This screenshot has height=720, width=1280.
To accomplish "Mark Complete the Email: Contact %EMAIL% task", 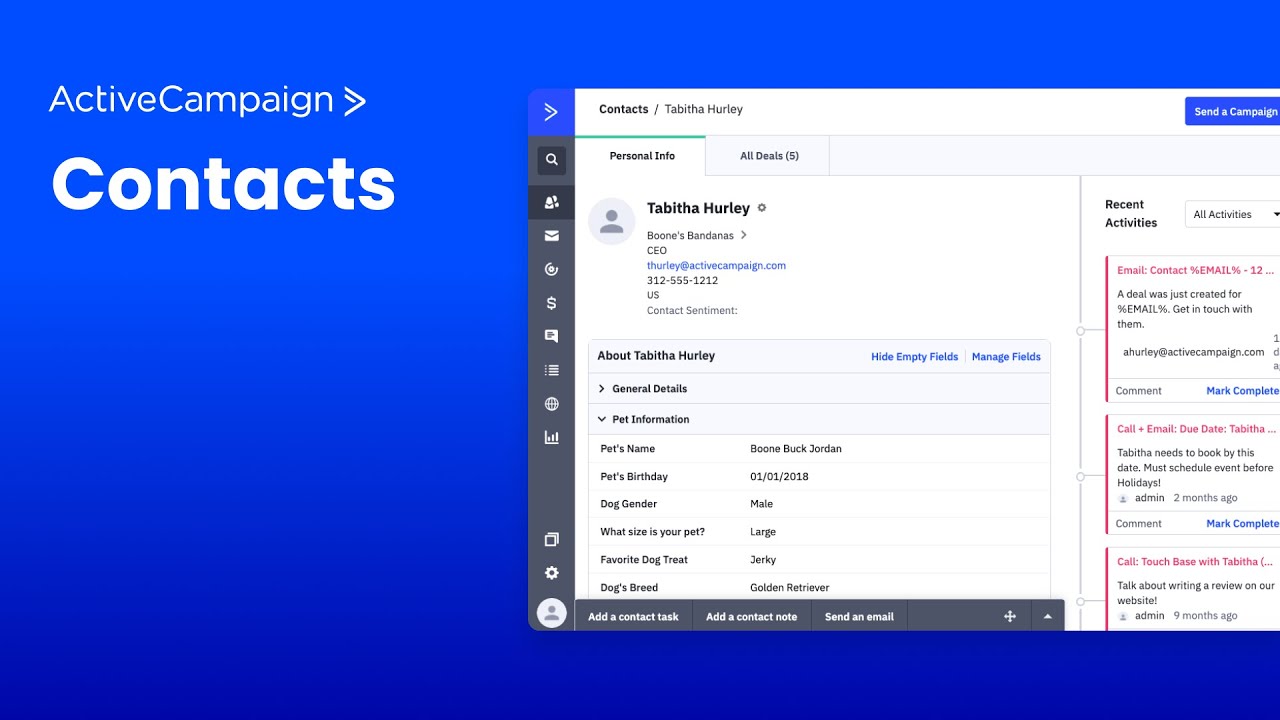I will (1243, 391).
